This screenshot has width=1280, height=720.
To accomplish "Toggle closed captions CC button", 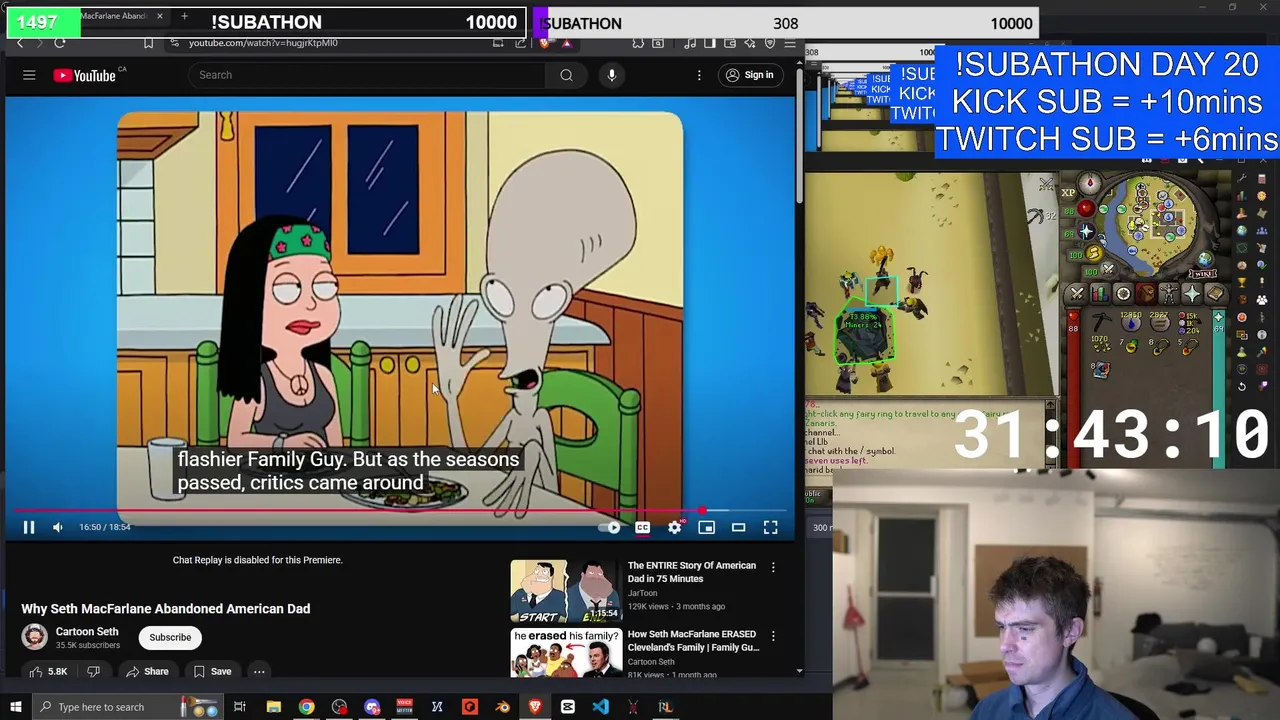I will [x=642, y=527].
